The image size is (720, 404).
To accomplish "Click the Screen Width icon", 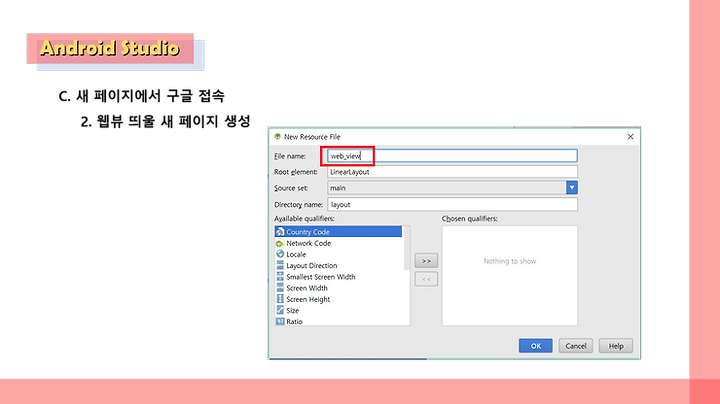I will point(280,288).
